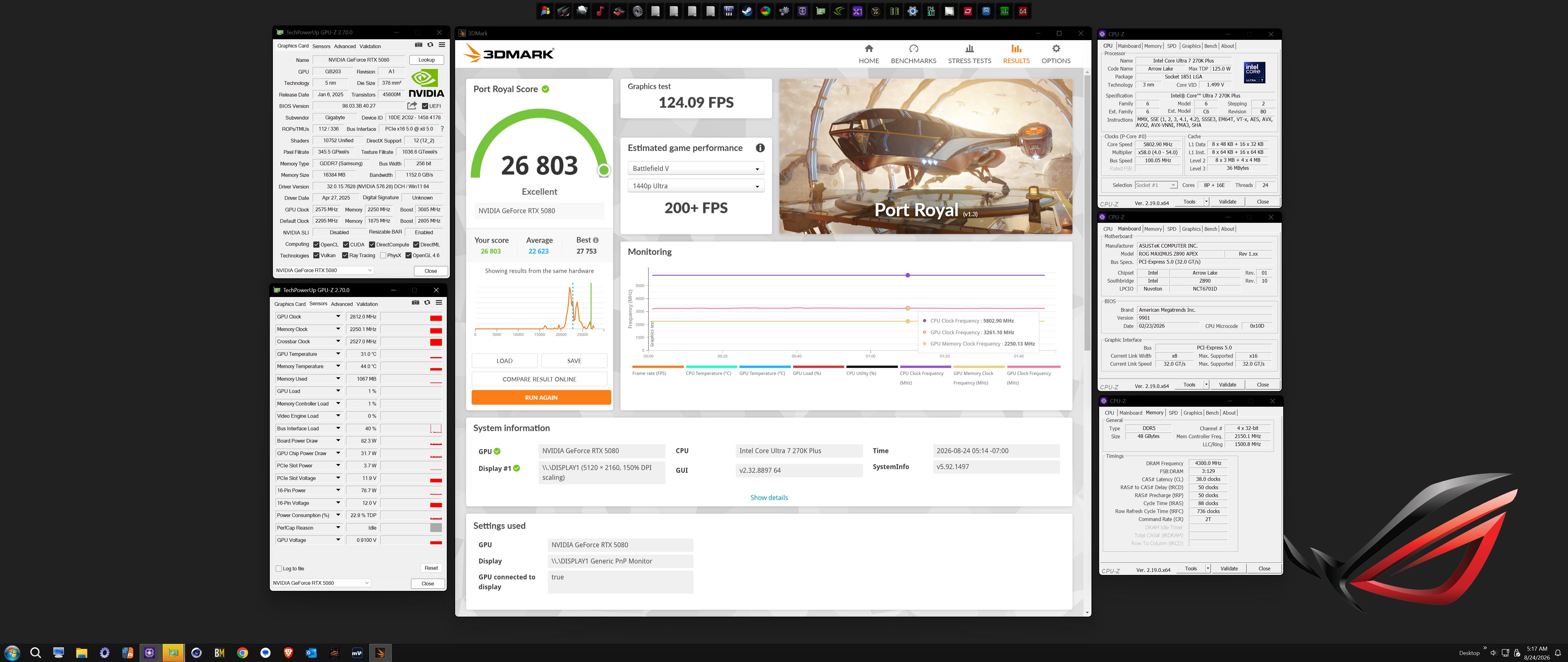The width and height of the screenshot is (1568, 662).
Task: Open GPU Temperature sensor dropdown arrow
Action: 338,354
